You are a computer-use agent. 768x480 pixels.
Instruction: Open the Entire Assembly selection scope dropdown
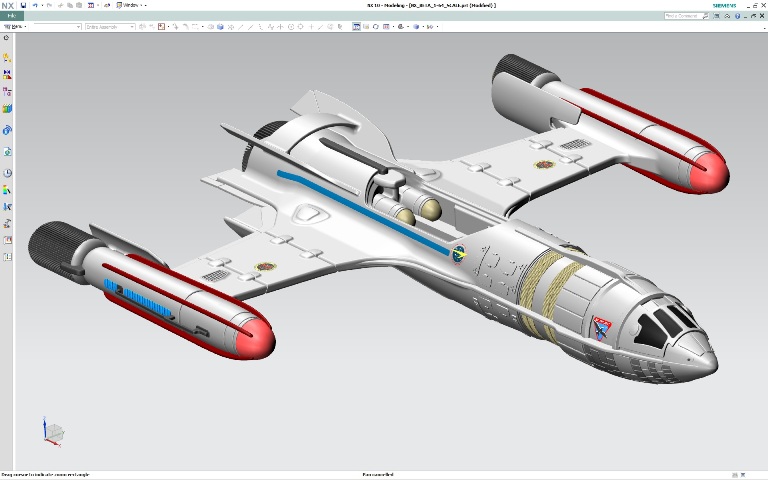[x=109, y=27]
